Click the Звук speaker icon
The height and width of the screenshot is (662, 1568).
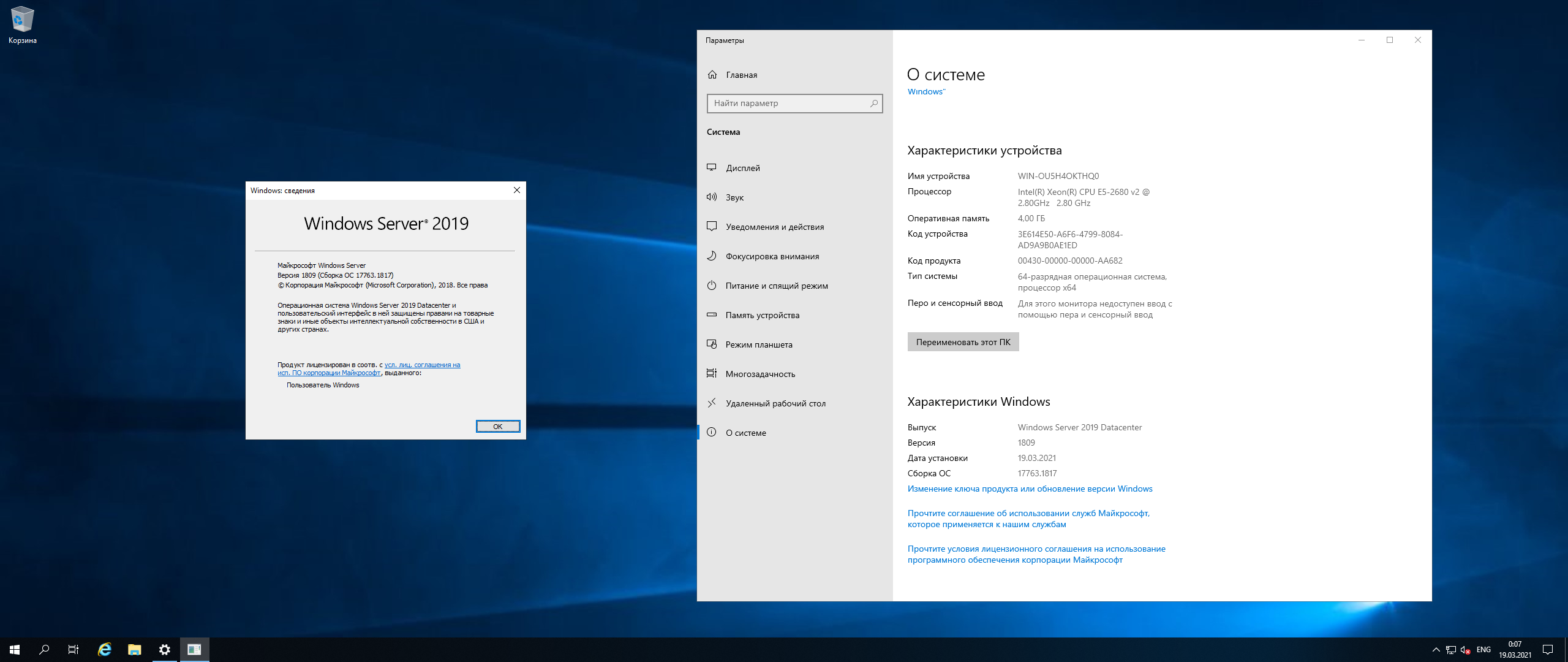click(x=712, y=197)
